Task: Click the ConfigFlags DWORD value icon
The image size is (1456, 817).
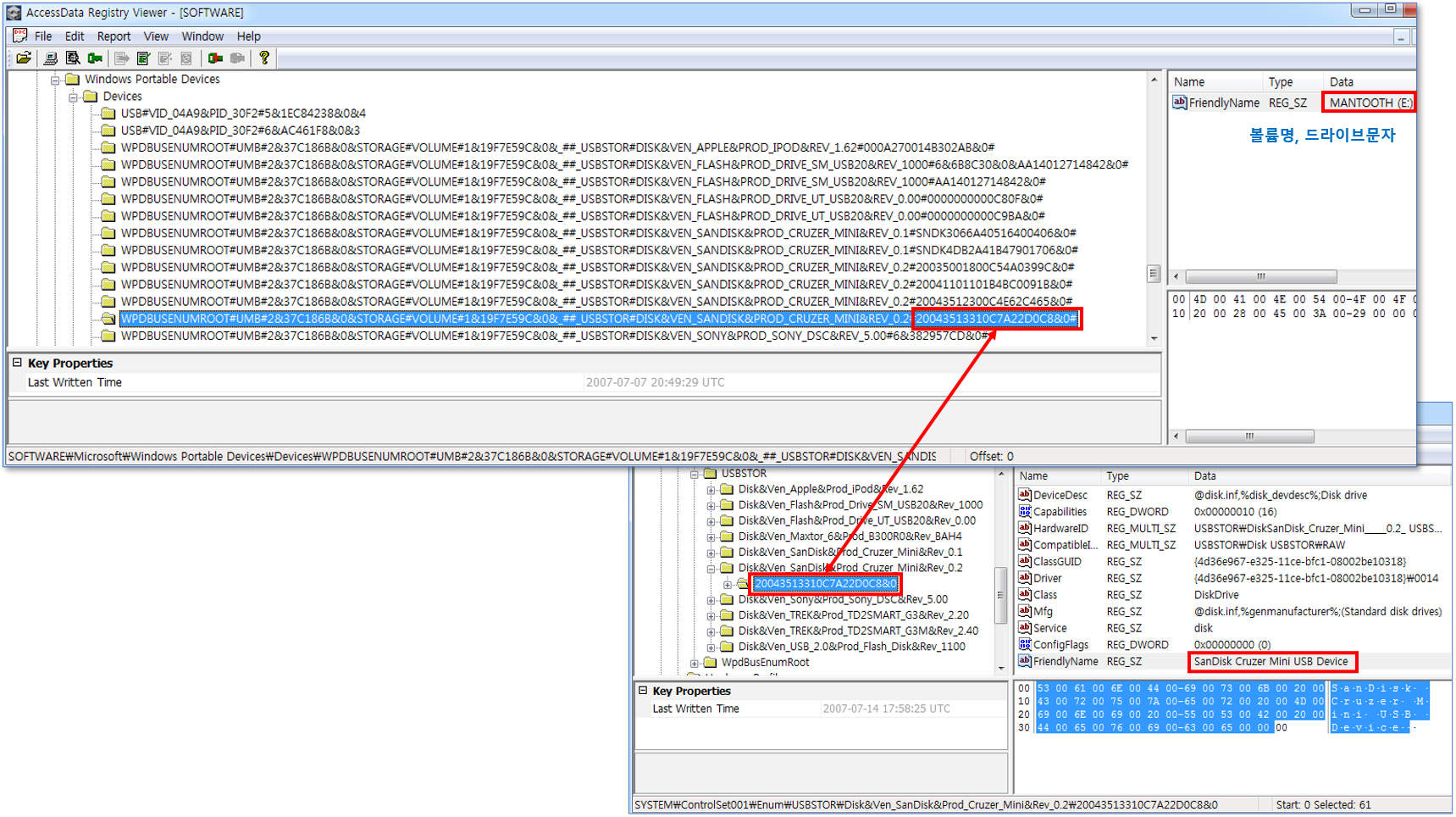Action: click(x=1025, y=644)
